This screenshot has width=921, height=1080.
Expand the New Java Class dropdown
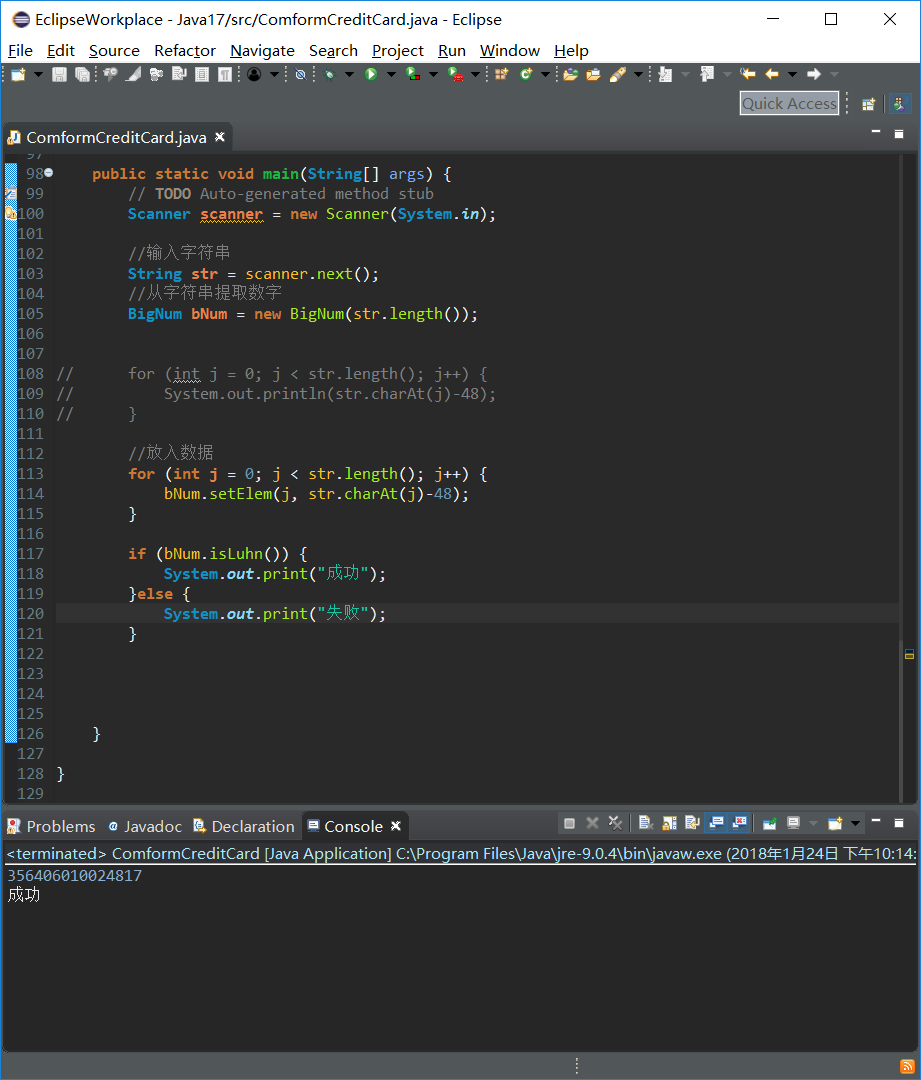click(x=545, y=74)
